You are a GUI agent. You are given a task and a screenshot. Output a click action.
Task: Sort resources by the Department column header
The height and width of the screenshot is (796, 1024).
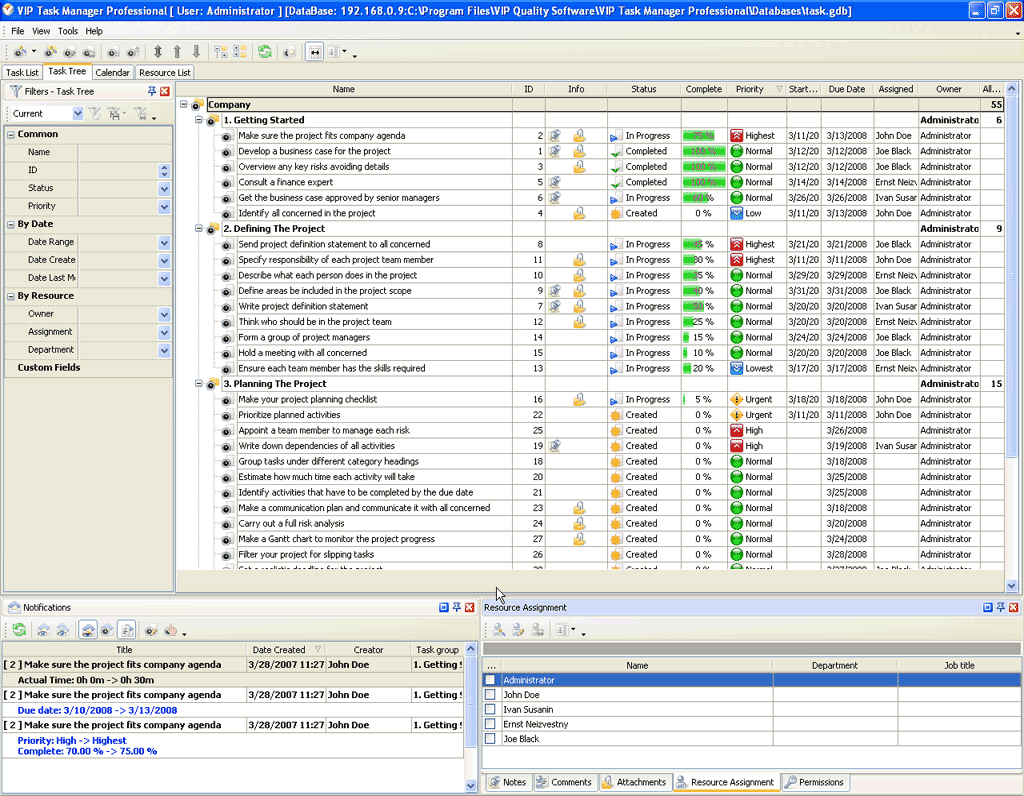(x=835, y=665)
